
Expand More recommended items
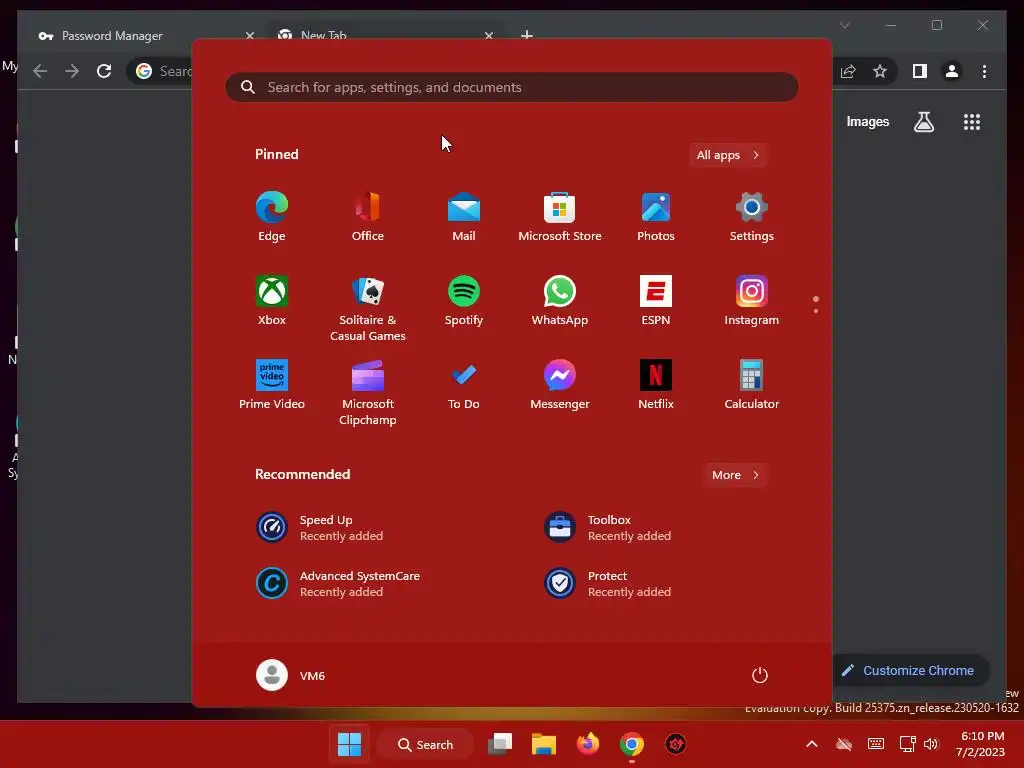coord(735,475)
